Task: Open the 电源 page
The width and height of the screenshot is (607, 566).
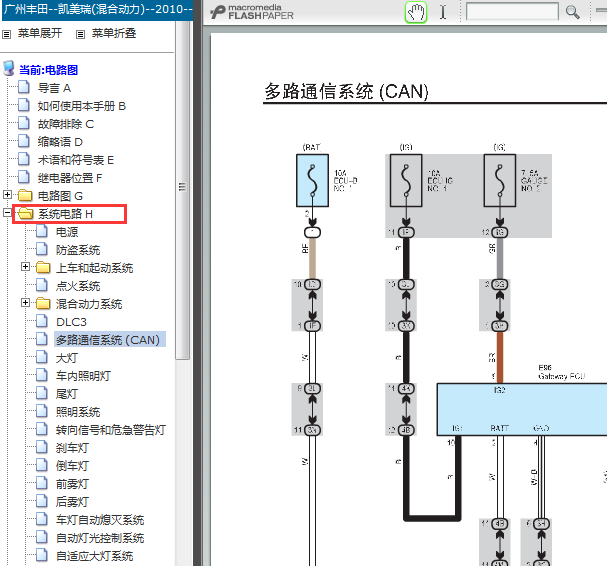Action: point(67,232)
